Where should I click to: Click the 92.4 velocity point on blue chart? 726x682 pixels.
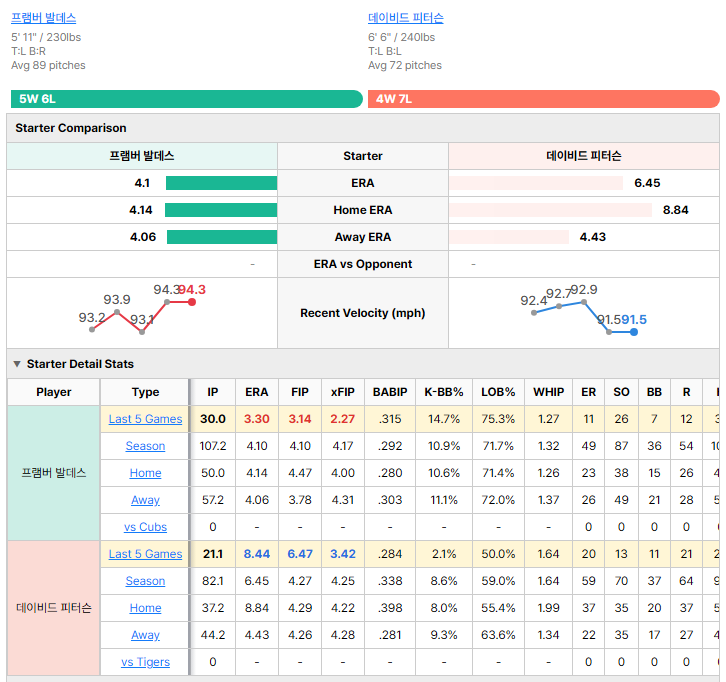pyautogui.click(x=534, y=313)
